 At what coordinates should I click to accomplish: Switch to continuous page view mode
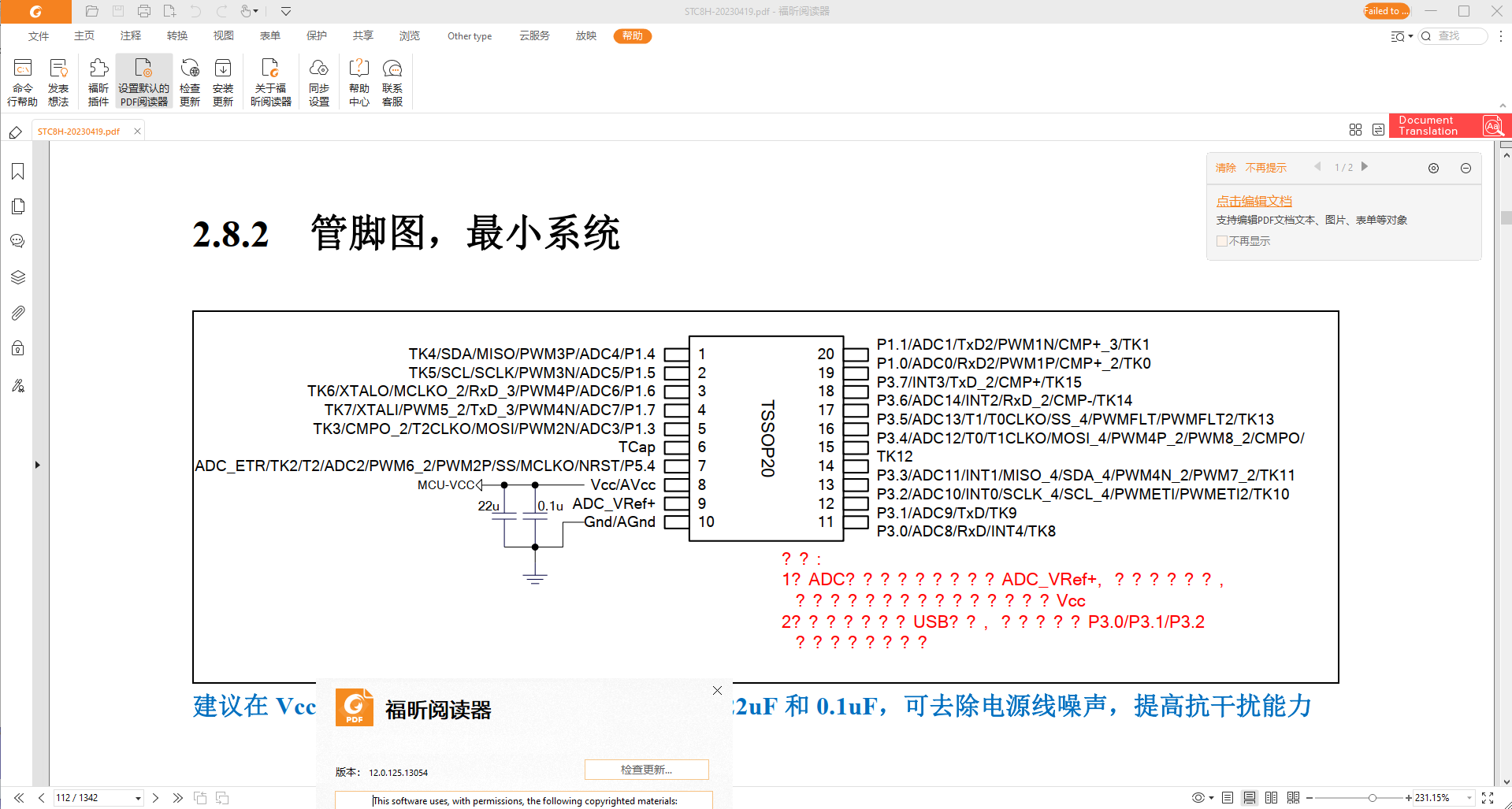tap(1250, 798)
